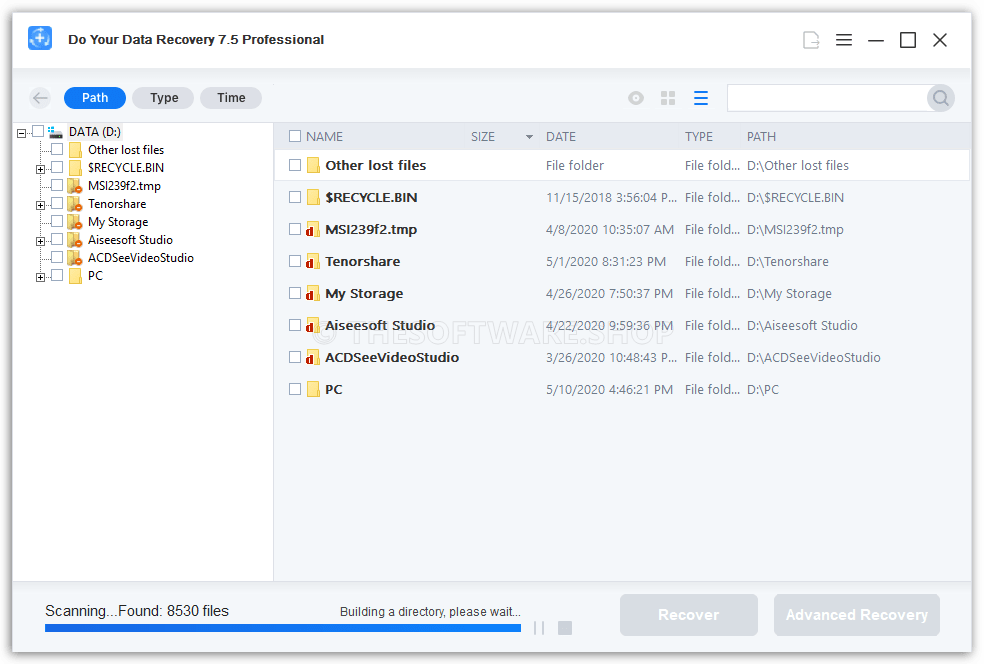The image size is (984, 664).
Task: Click the My Storage folder icon in the file list
Action: [x=313, y=293]
